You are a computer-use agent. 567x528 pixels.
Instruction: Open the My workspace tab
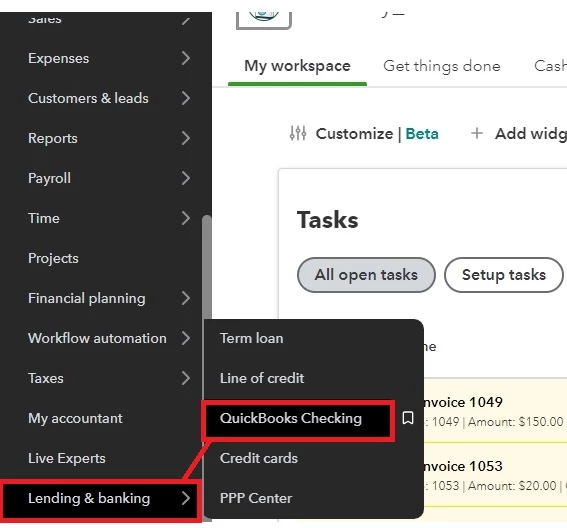point(297,66)
